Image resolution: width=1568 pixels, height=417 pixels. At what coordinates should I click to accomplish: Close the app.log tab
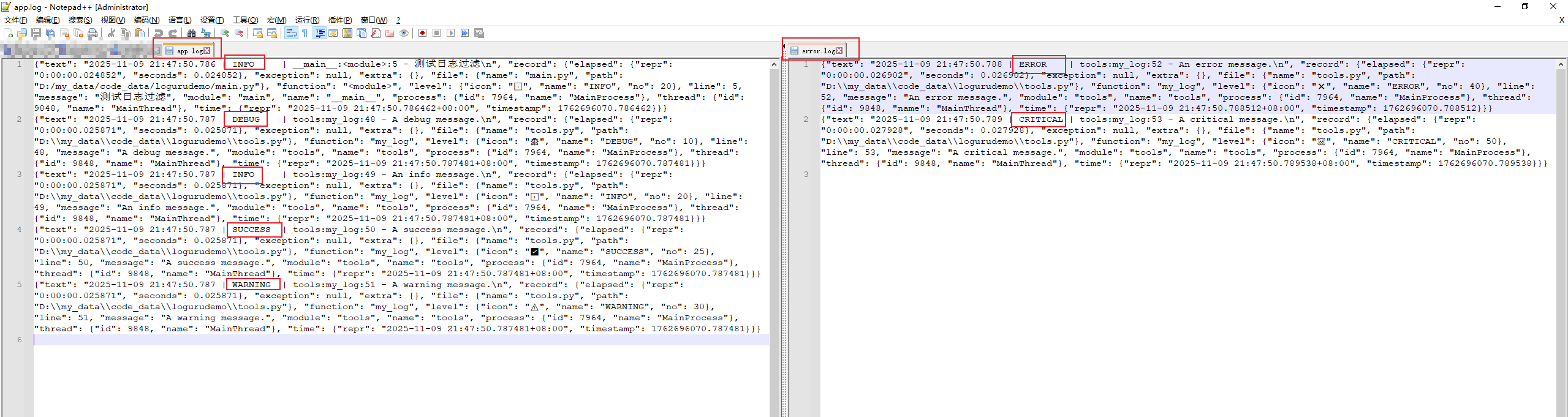[207, 51]
